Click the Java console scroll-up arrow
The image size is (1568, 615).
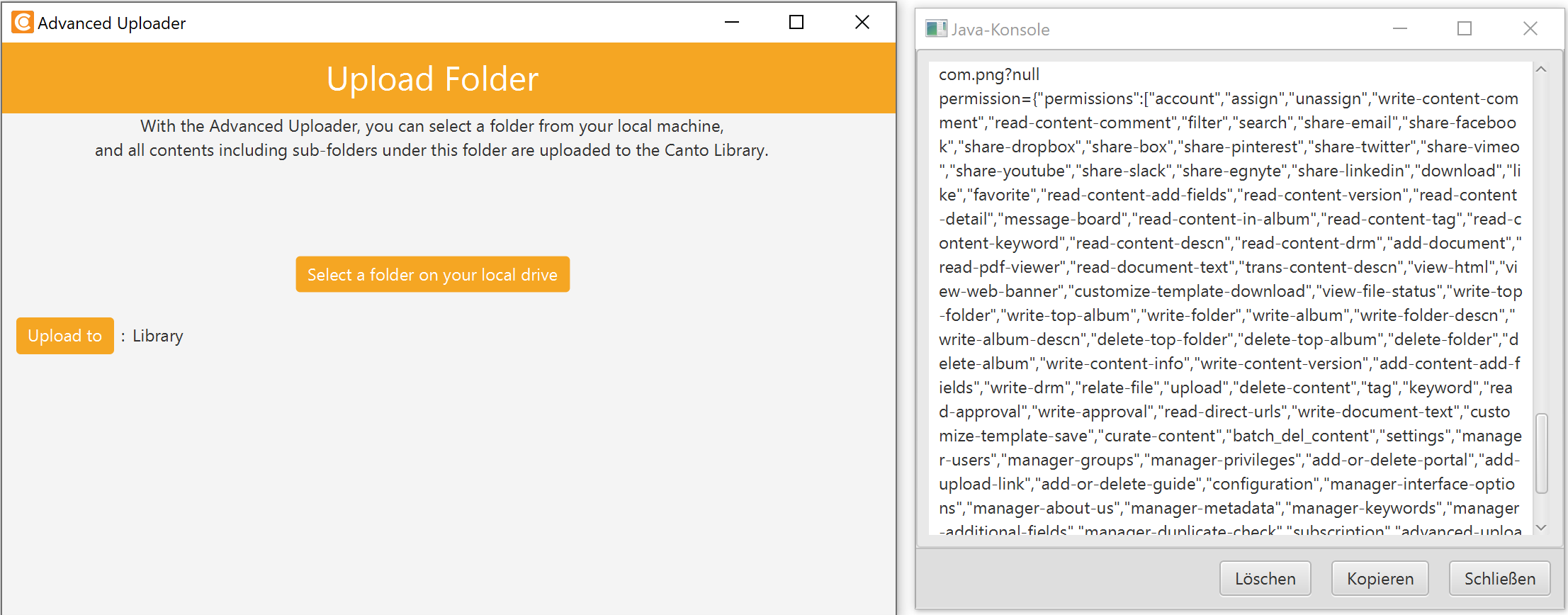coord(1541,69)
